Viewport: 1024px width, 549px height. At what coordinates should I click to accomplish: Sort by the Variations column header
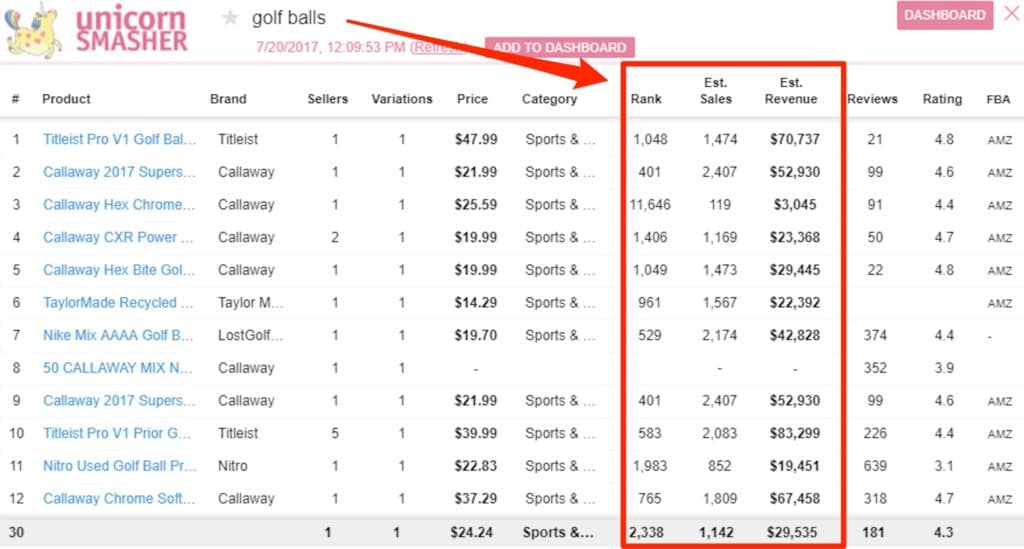[x=402, y=99]
